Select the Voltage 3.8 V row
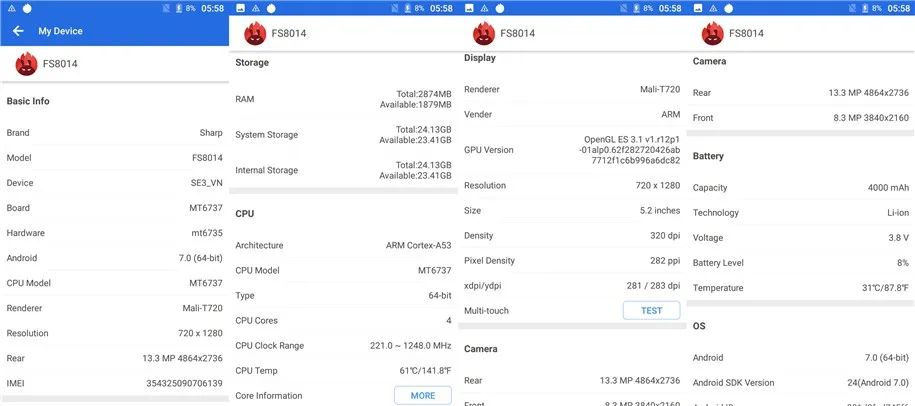This screenshot has height=406, width=915. tap(801, 238)
